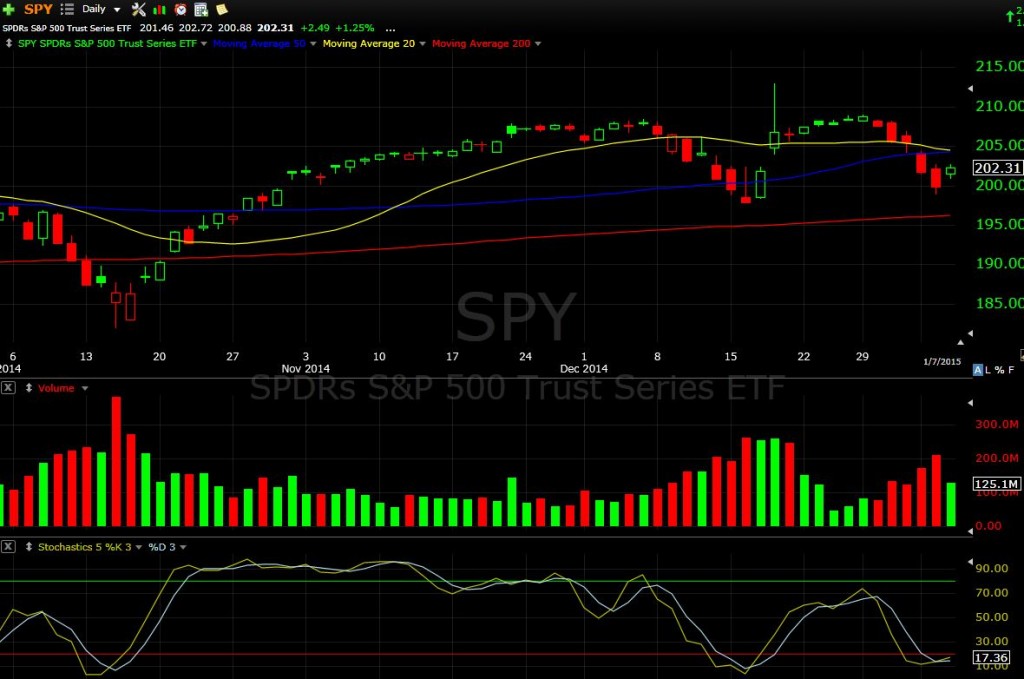Expand the Moving Average 200 dropdown arrow
1024x679 pixels.
point(538,44)
